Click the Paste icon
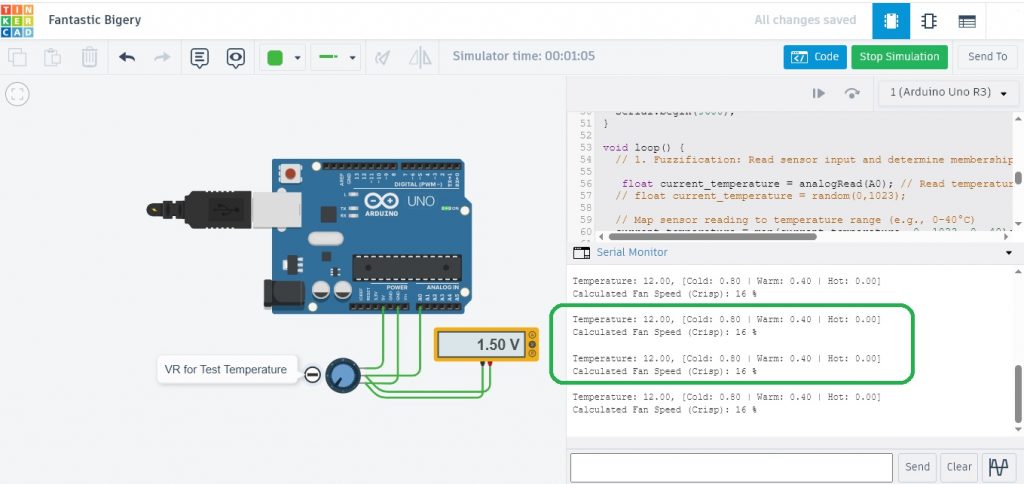The width and height of the screenshot is (1024, 484). click(x=52, y=57)
